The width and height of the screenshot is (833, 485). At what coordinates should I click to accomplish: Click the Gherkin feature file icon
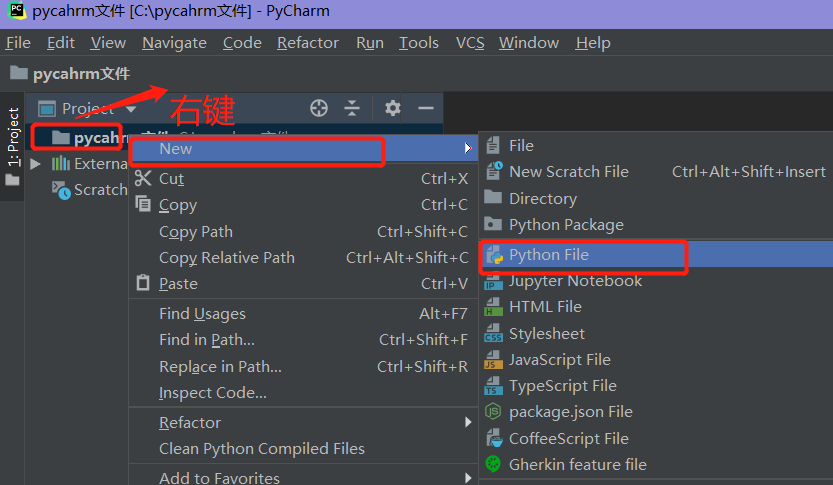click(x=493, y=464)
